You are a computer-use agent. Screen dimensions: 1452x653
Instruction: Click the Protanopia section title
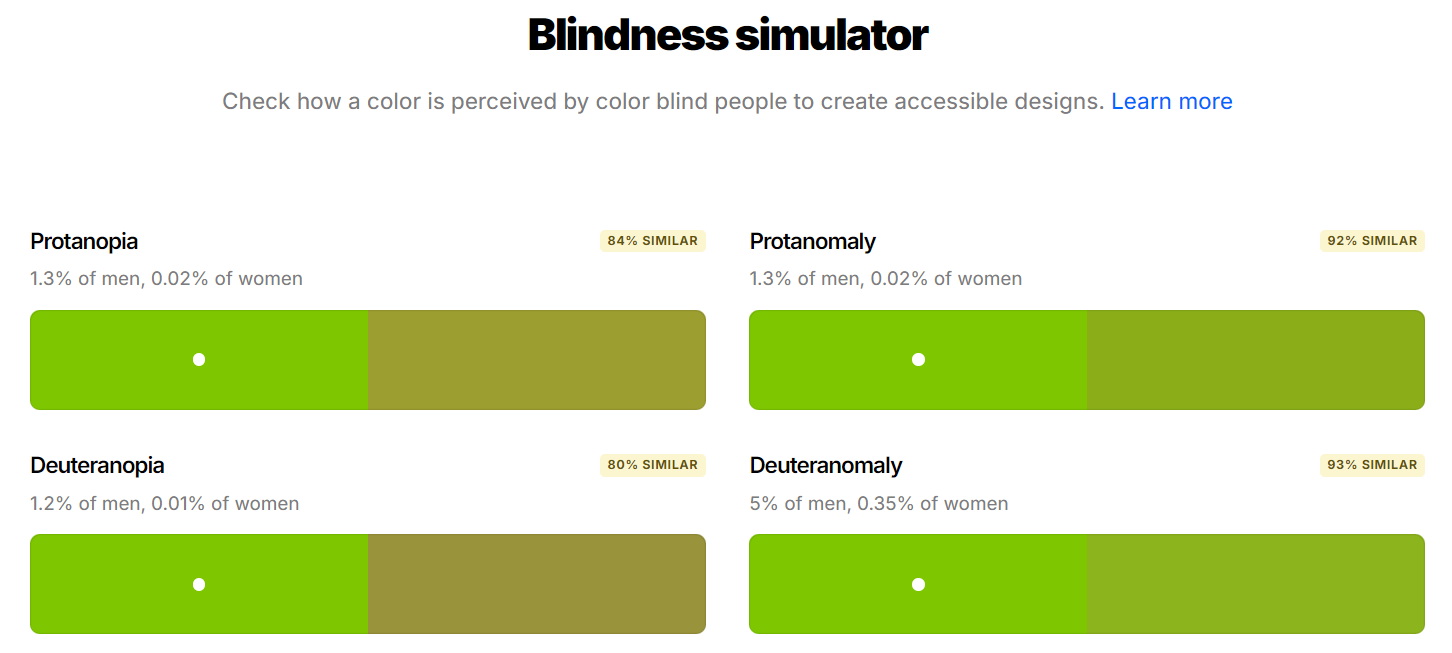point(84,242)
